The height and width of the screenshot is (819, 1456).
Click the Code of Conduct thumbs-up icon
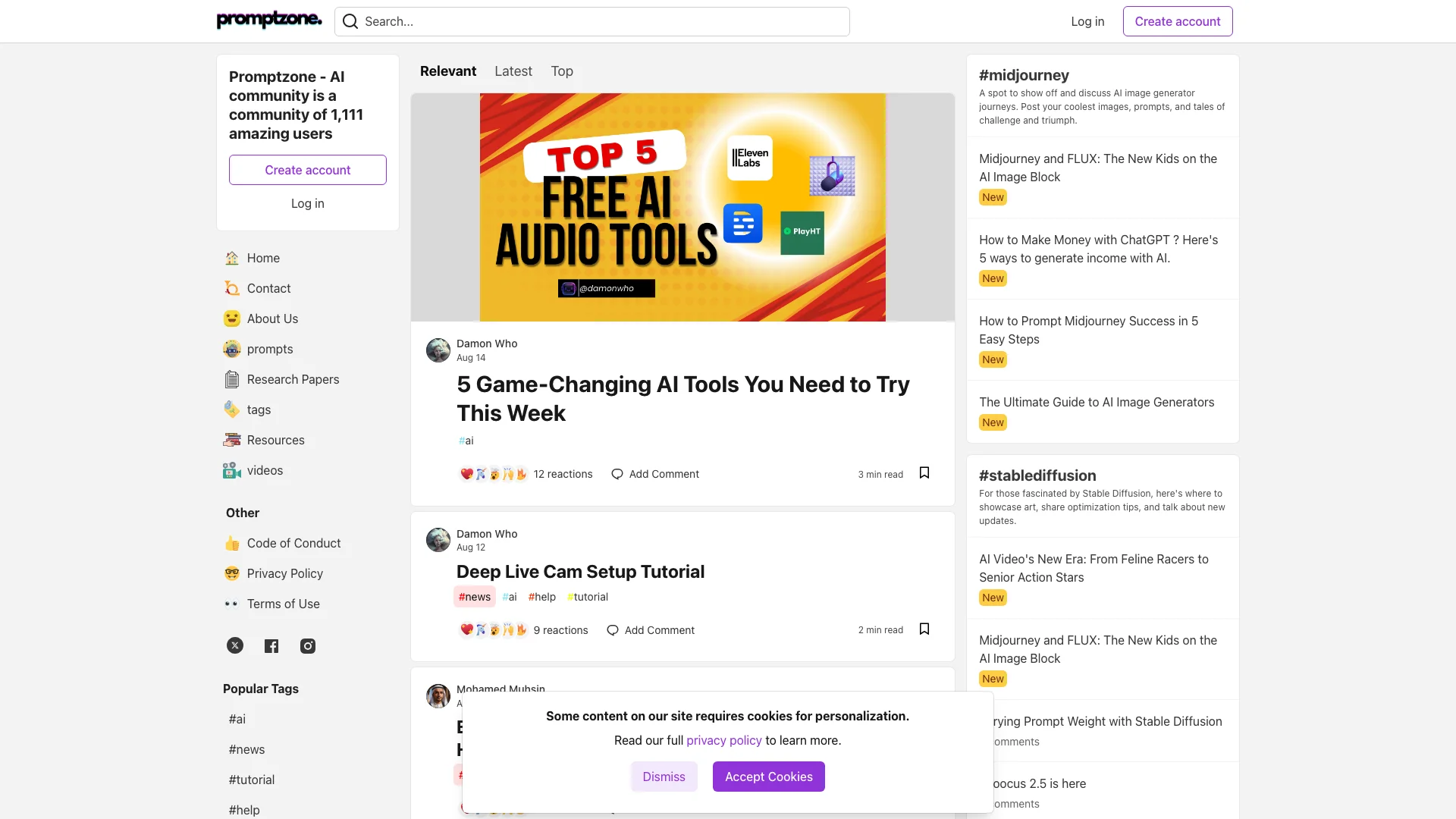[232, 543]
